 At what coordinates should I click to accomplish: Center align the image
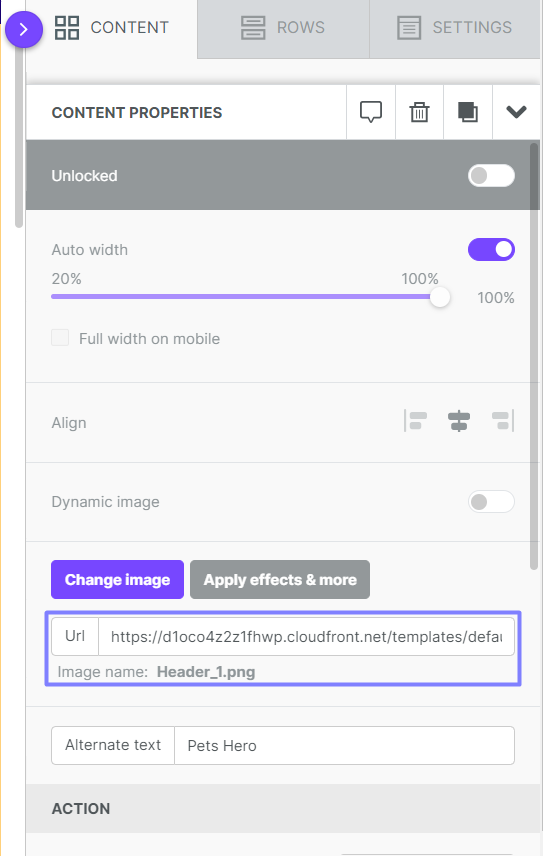click(459, 421)
